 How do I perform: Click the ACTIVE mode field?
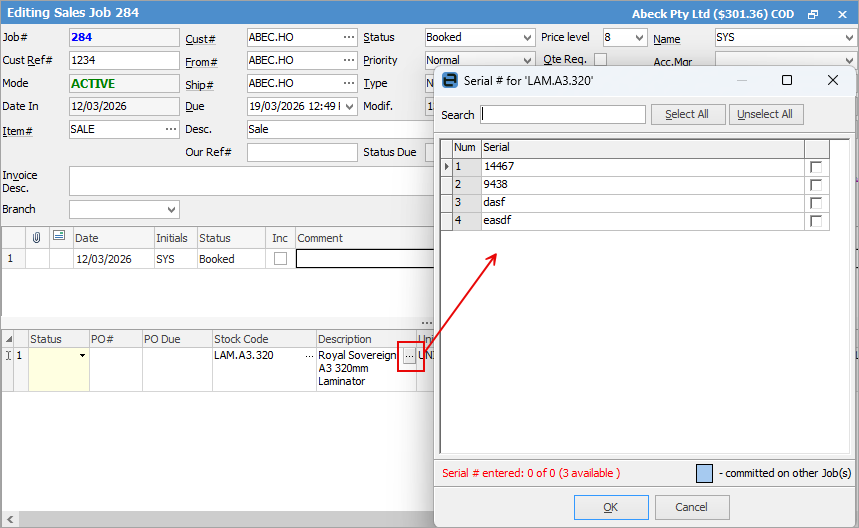point(124,83)
